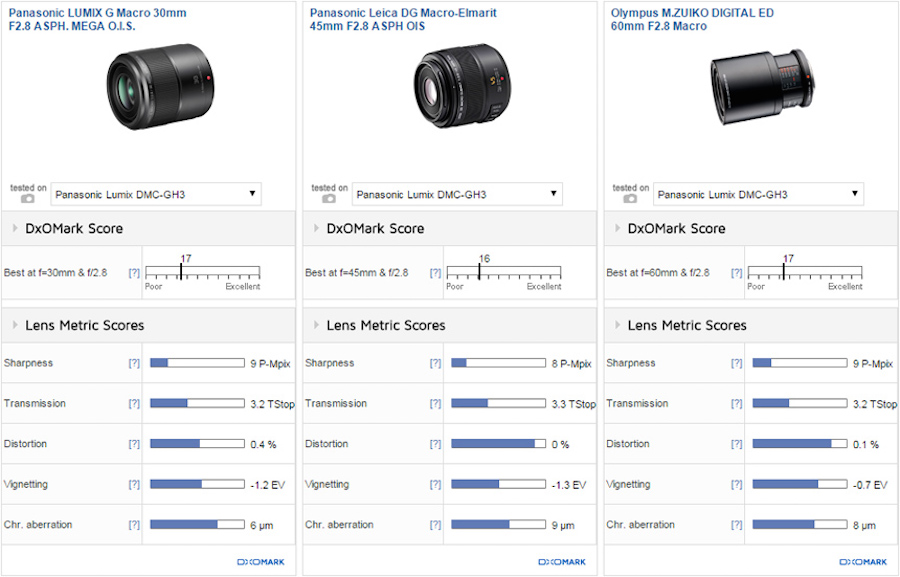Click help icon beside Sharpness for Panasonic 30mm
Viewport: 900px width, 577px height.
(134, 363)
